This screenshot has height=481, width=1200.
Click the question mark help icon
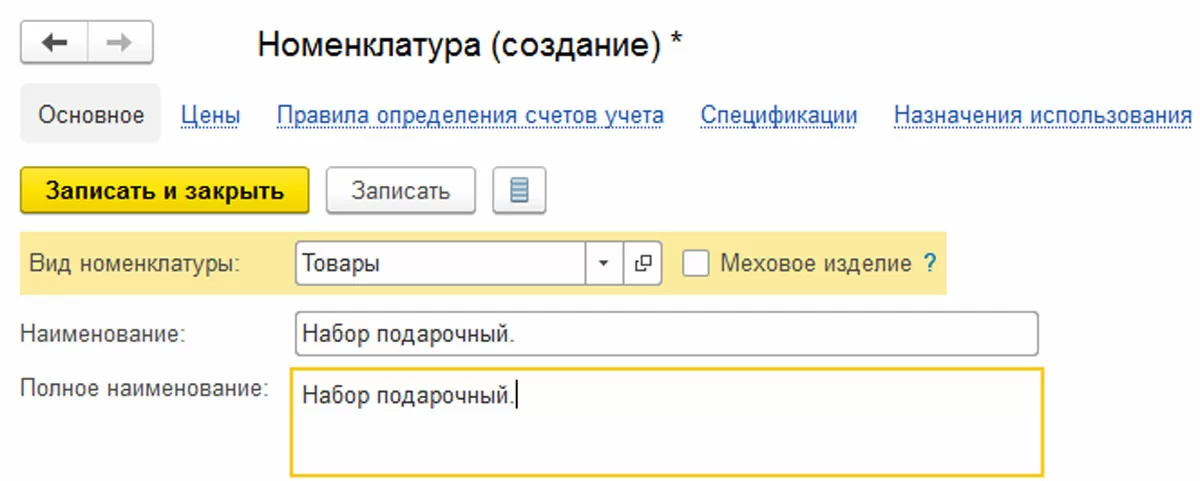click(930, 264)
